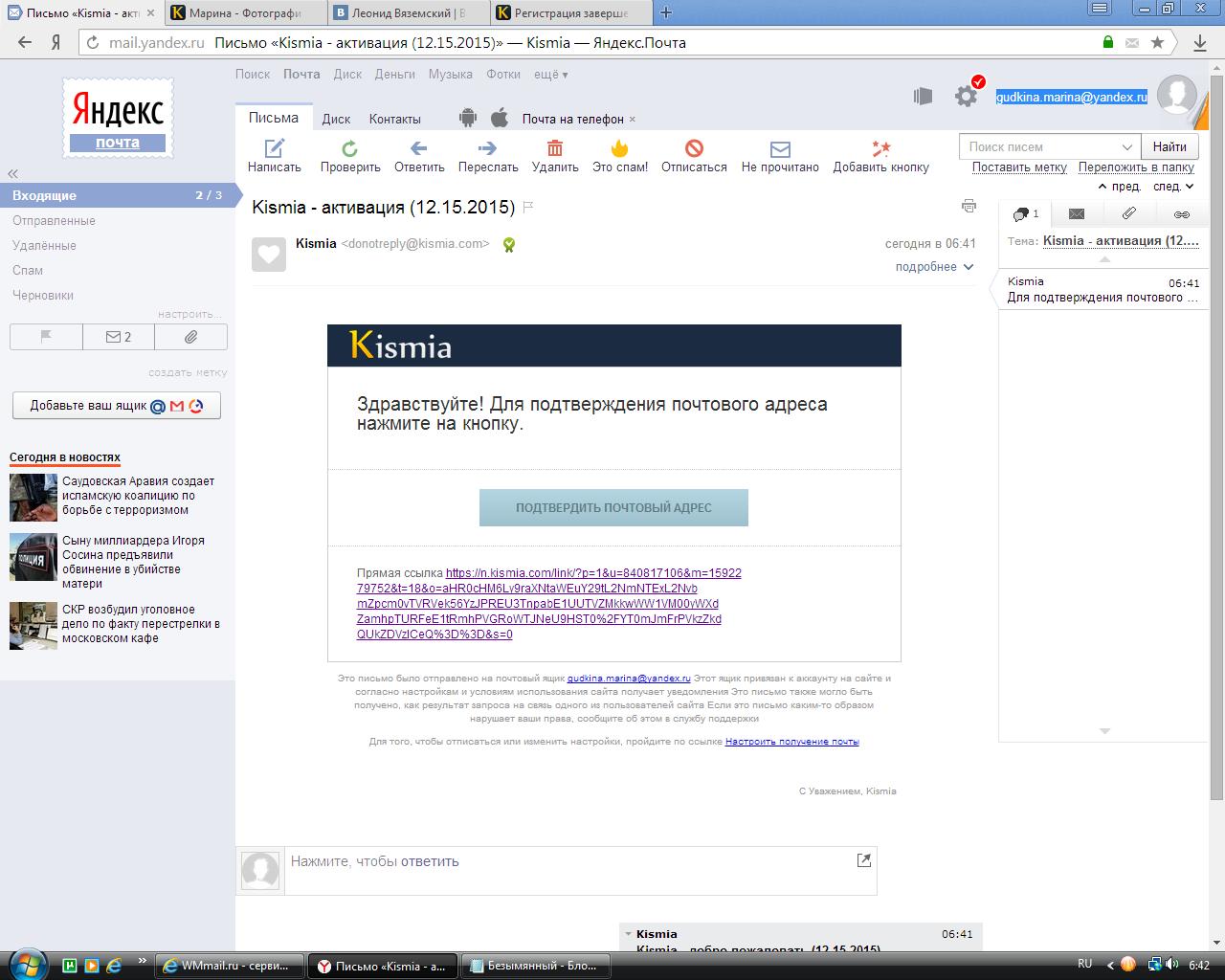Open the search options dropdown arrow
The height and width of the screenshot is (980, 1225).
[1127, 146]
